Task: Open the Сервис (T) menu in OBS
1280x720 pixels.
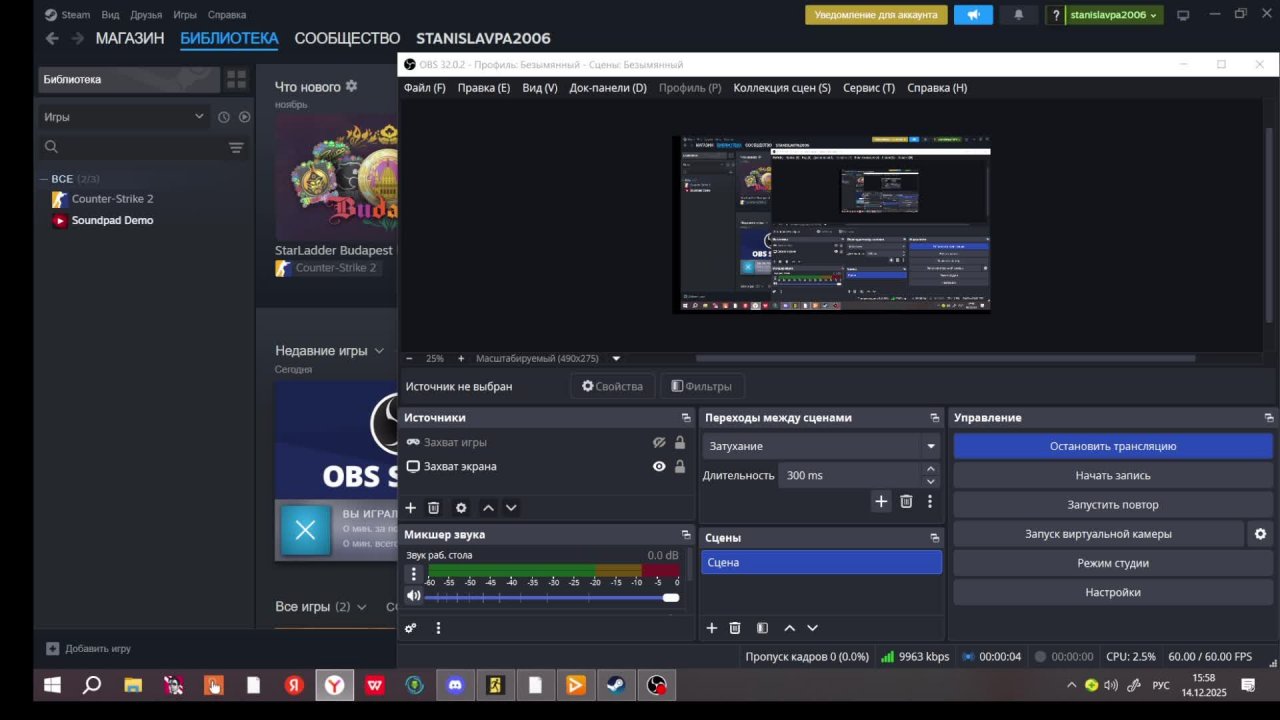Action: tap(869, 88)
